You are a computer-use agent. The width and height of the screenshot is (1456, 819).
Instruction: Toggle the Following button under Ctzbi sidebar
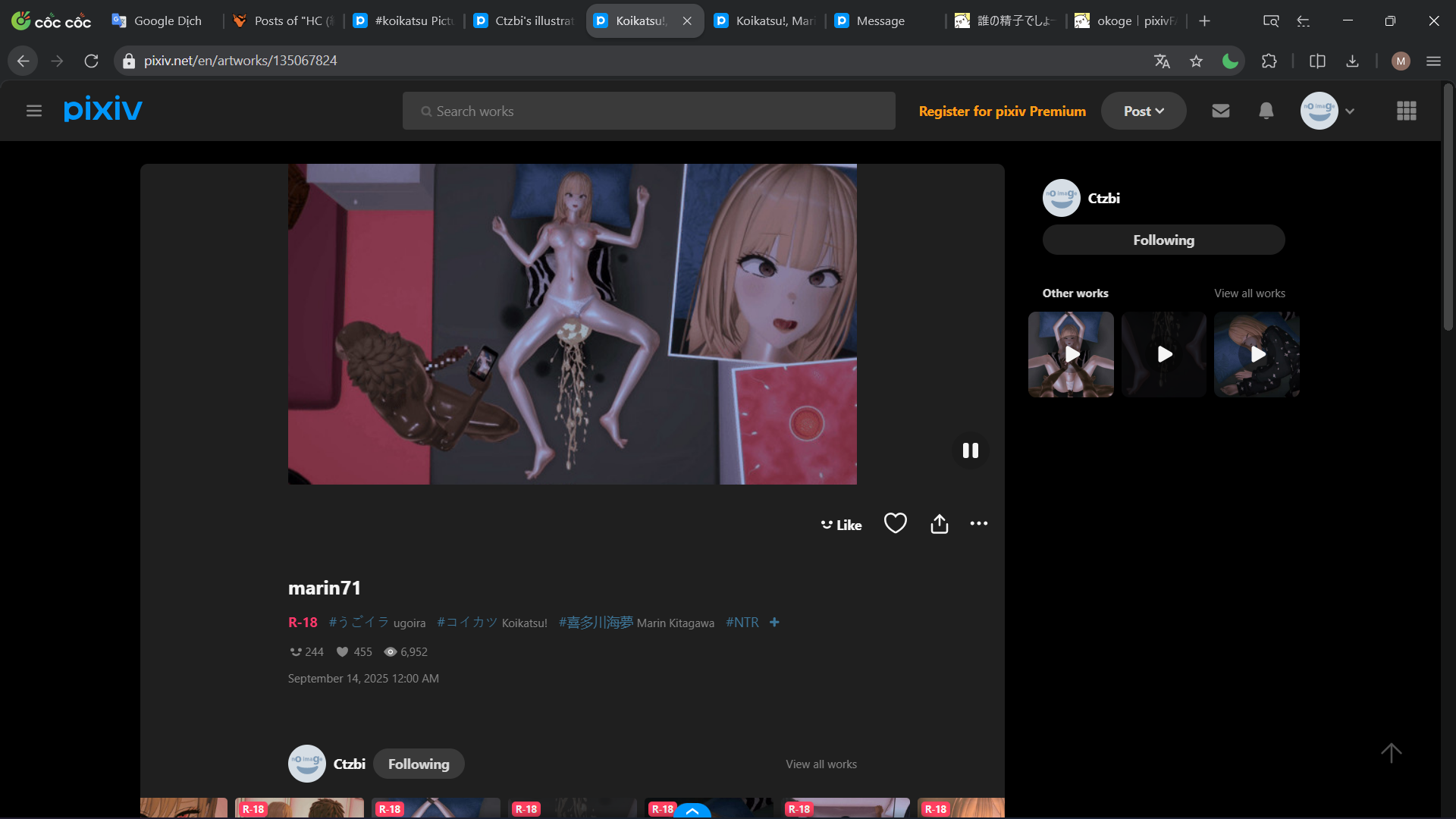point(1163,240)
